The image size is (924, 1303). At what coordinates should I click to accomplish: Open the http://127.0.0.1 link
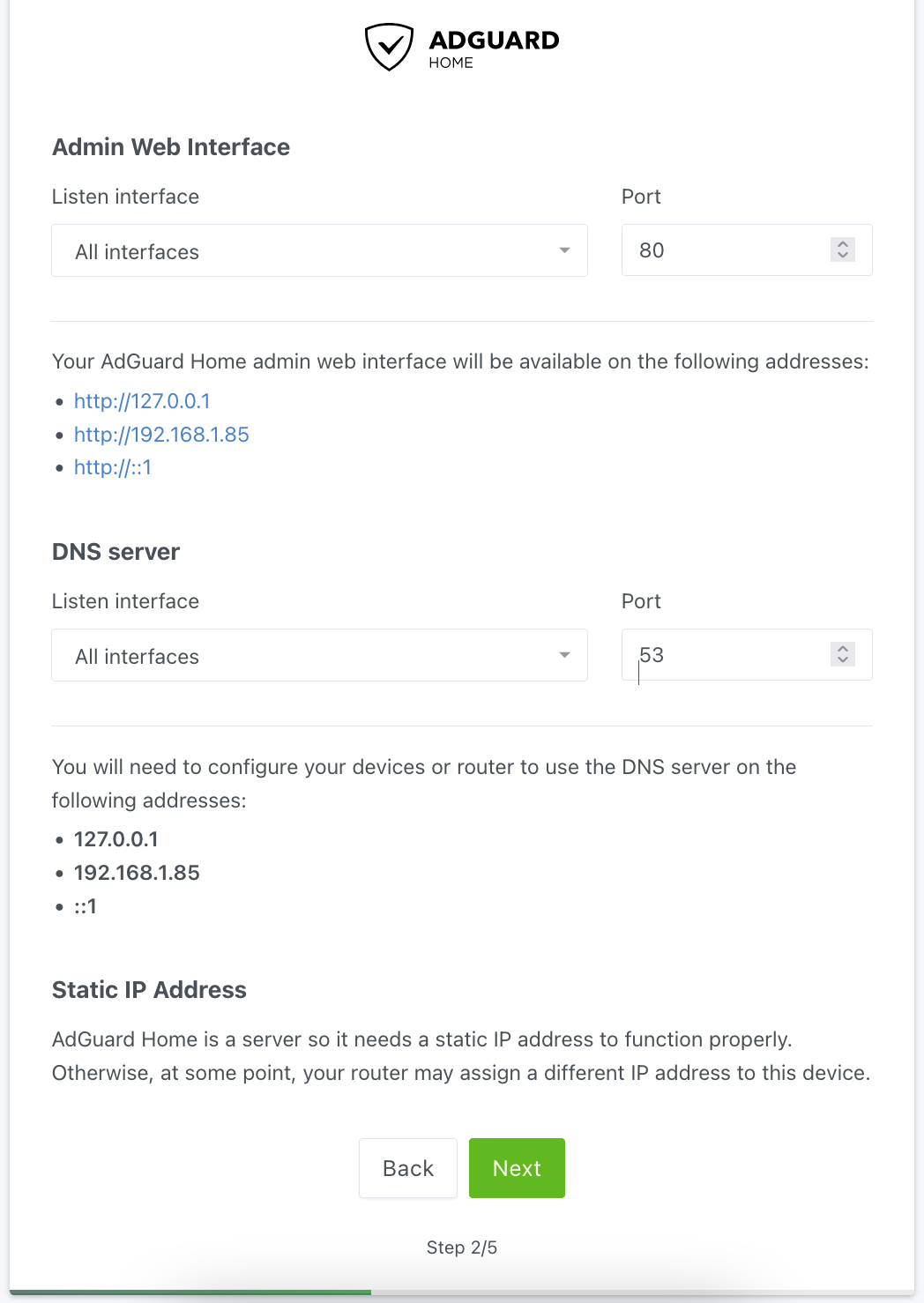pyautogui.click(x=142, y=401)
